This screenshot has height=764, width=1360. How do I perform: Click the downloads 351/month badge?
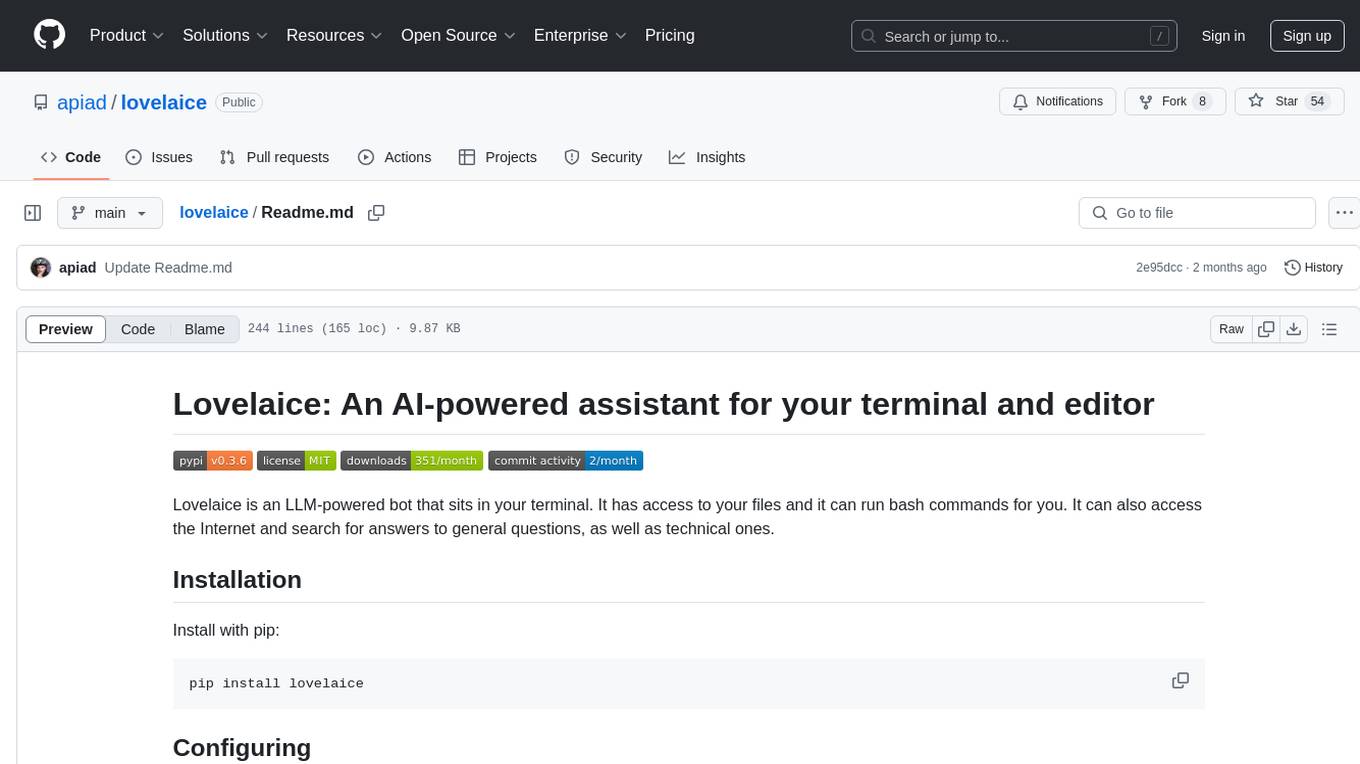(412, 461)
